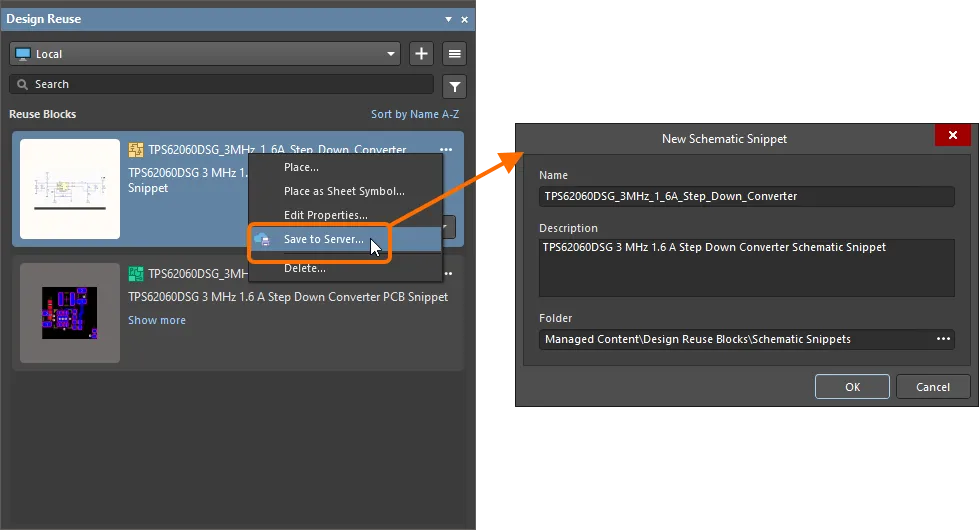Change sorting via Sort by Name A-Z
This screenshot has height=530, width=979.
tap(415, 114)
